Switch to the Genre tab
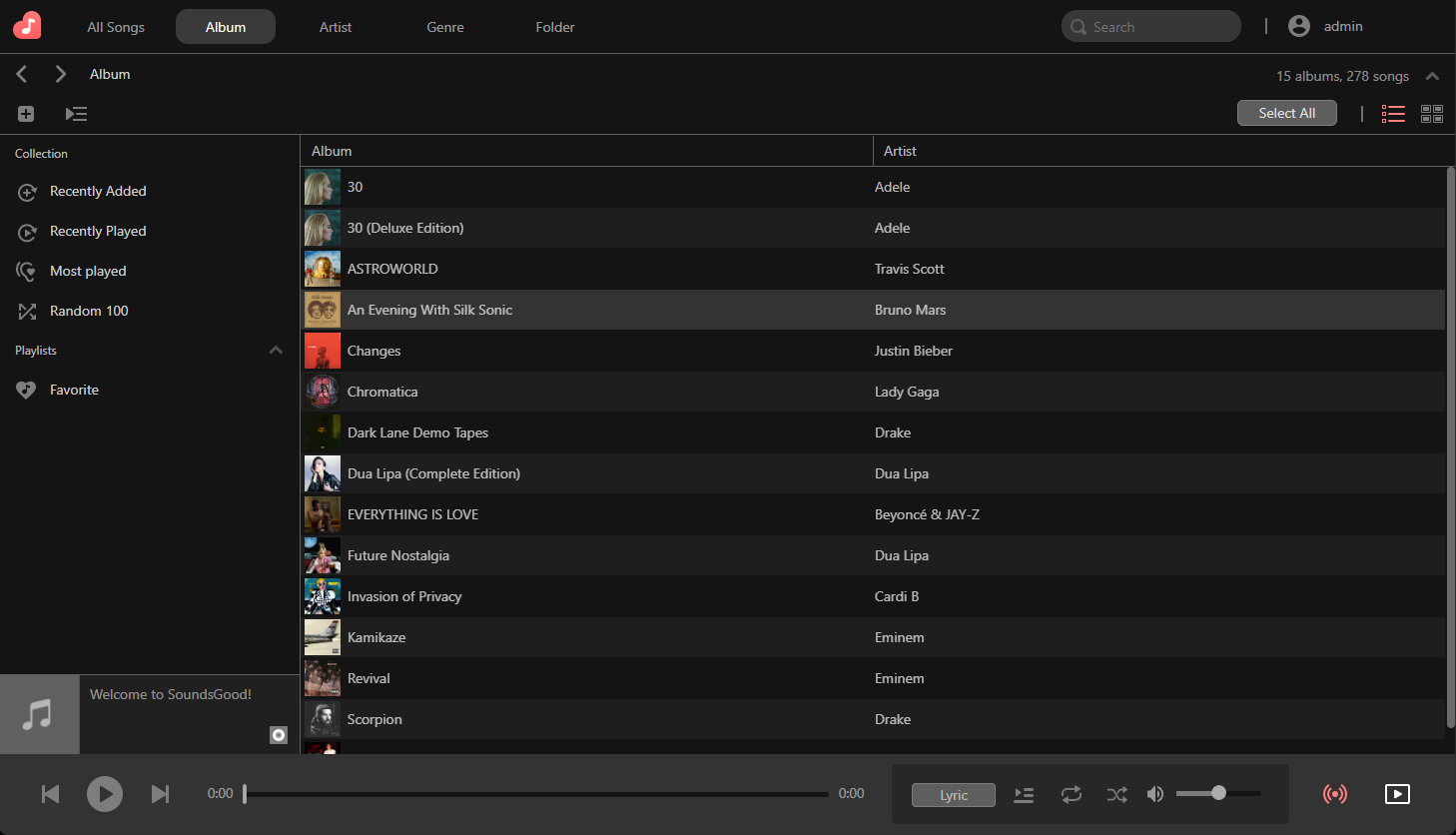Viewport: 1456px width, 835px height. [x=445, y=27]
